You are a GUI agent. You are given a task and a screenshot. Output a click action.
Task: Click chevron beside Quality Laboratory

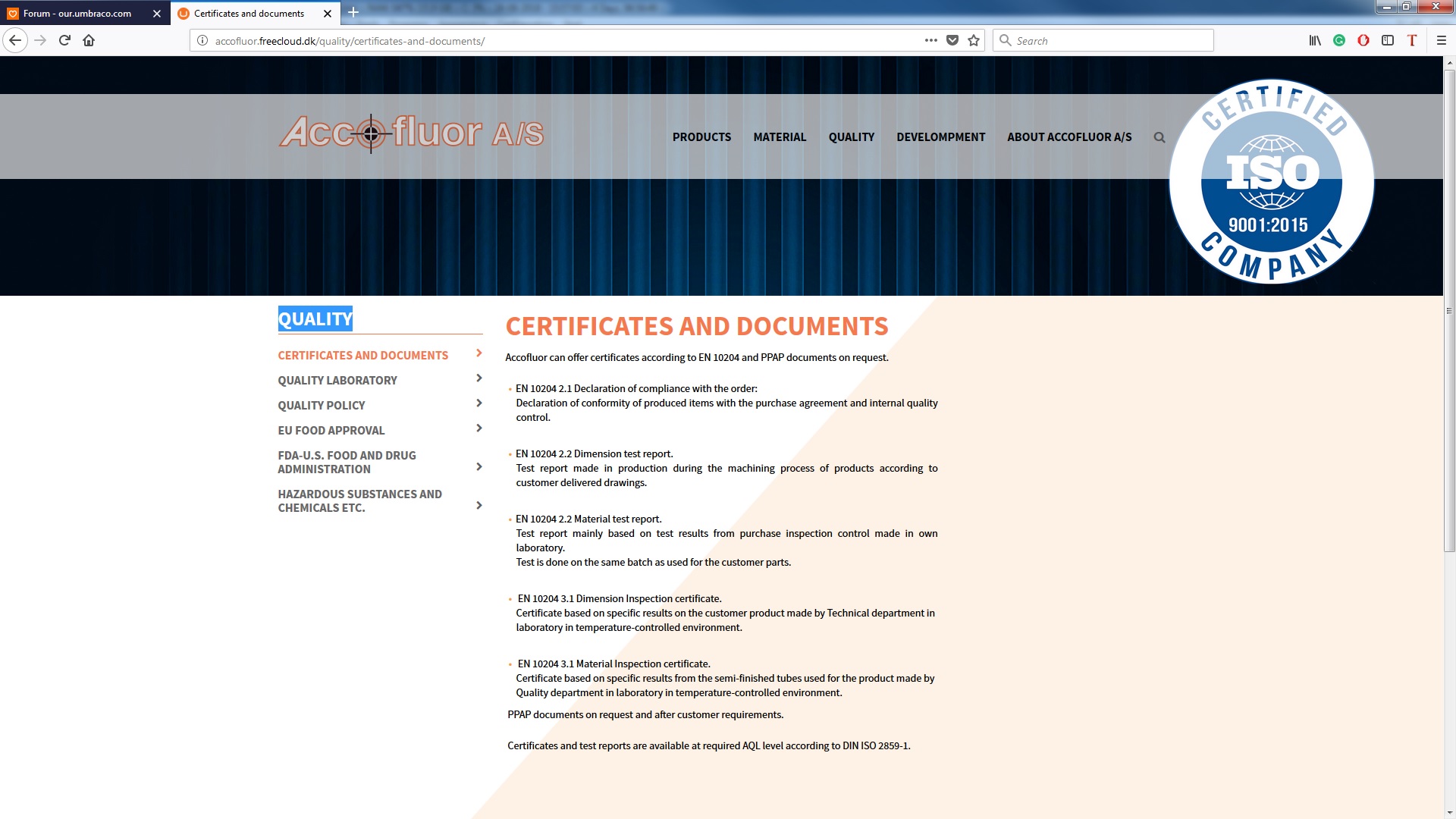[x=479, y=378]
